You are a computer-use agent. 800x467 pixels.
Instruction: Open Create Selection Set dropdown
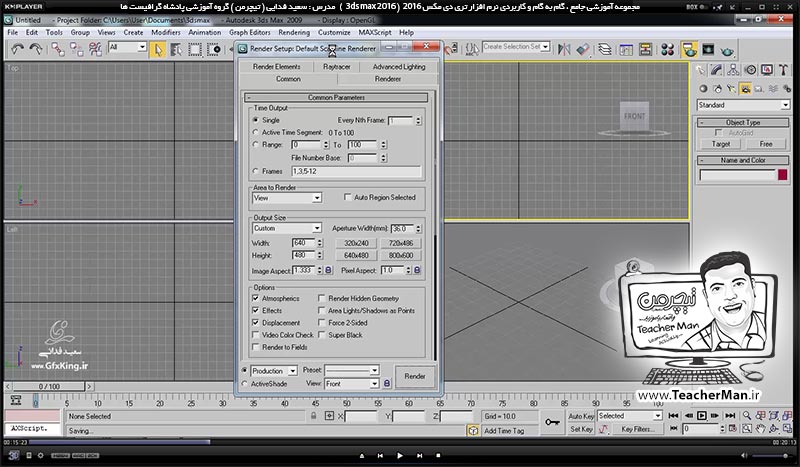point(516,46)
